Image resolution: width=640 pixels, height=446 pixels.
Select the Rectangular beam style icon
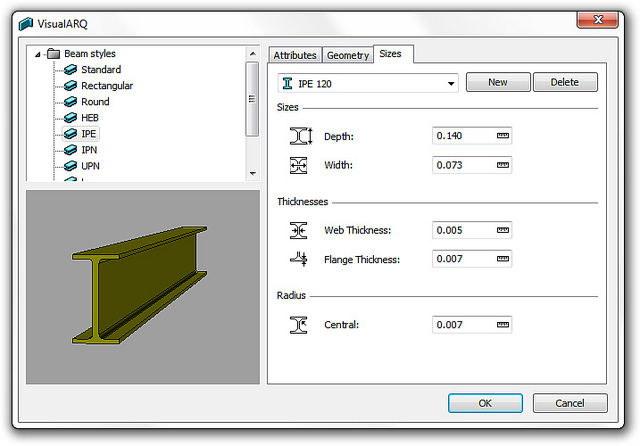[x=70, y=86]
